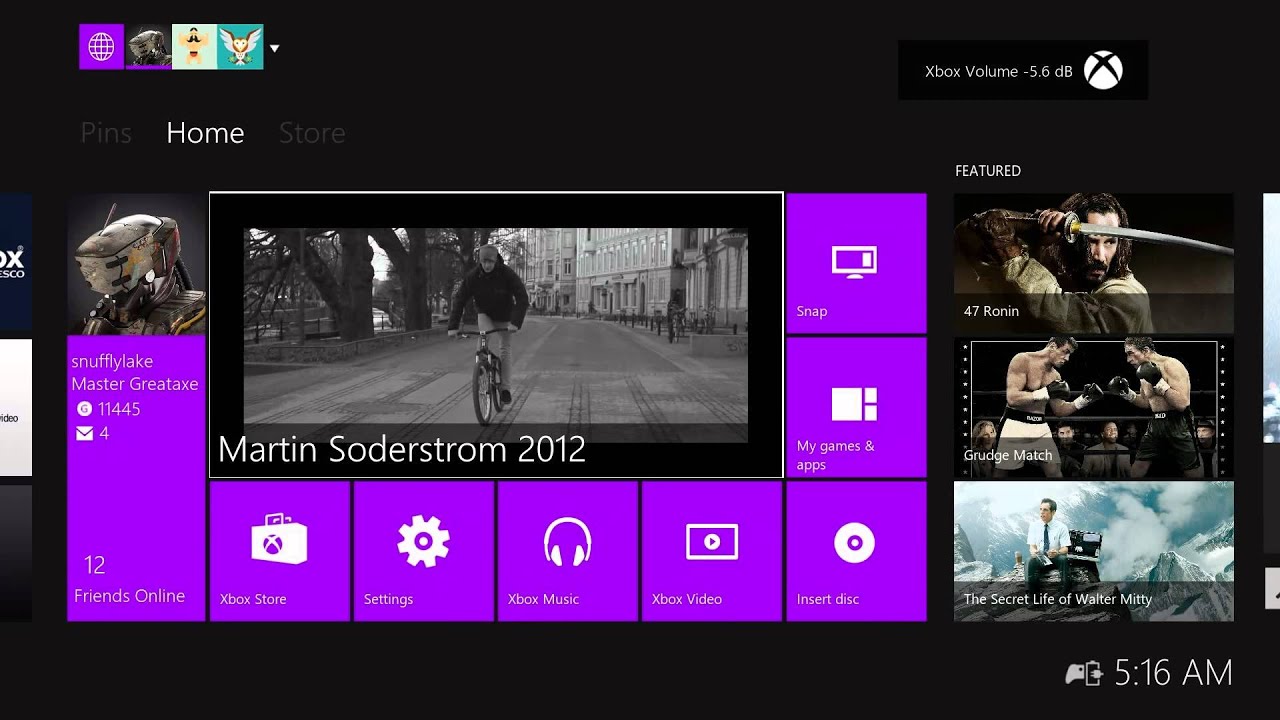
Task: Click the snufflylake gamertag text
Action: [x=112, y=361]
